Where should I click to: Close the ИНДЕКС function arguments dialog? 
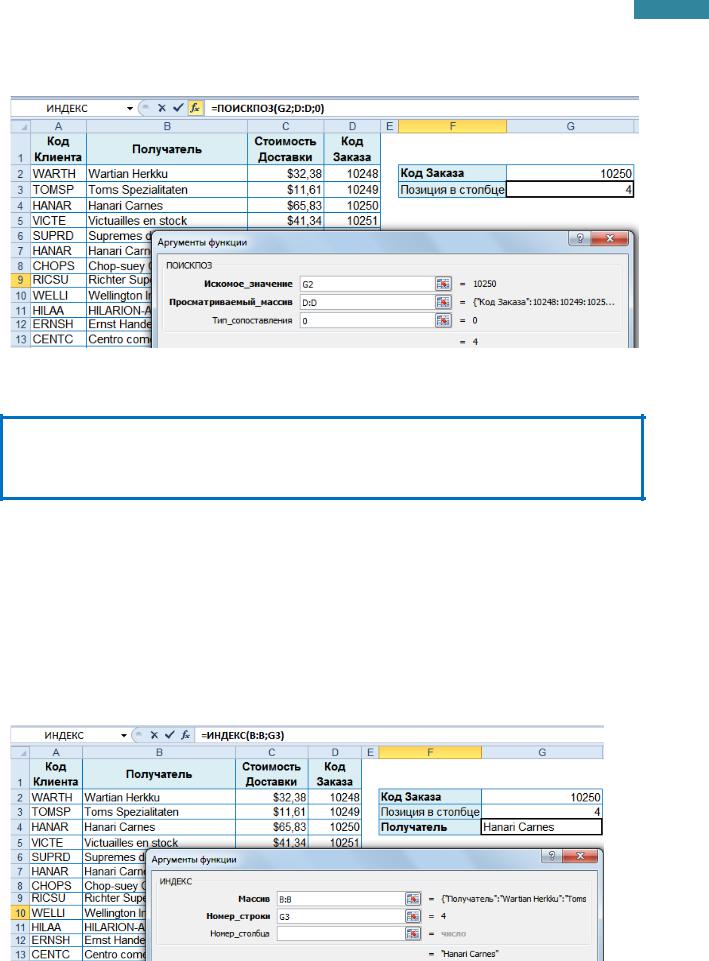pyautogui.click(x=581, y=856)
